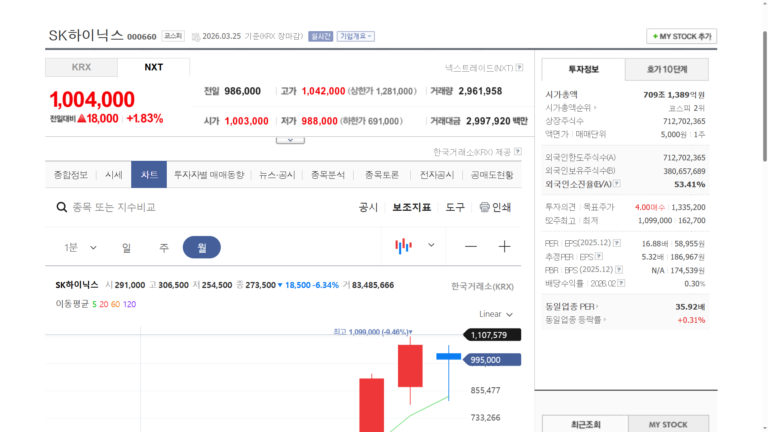Open the 기업개요 dropdown
Image resolution: width=768 pixels, height=432 pixels.
coord(356,36)
